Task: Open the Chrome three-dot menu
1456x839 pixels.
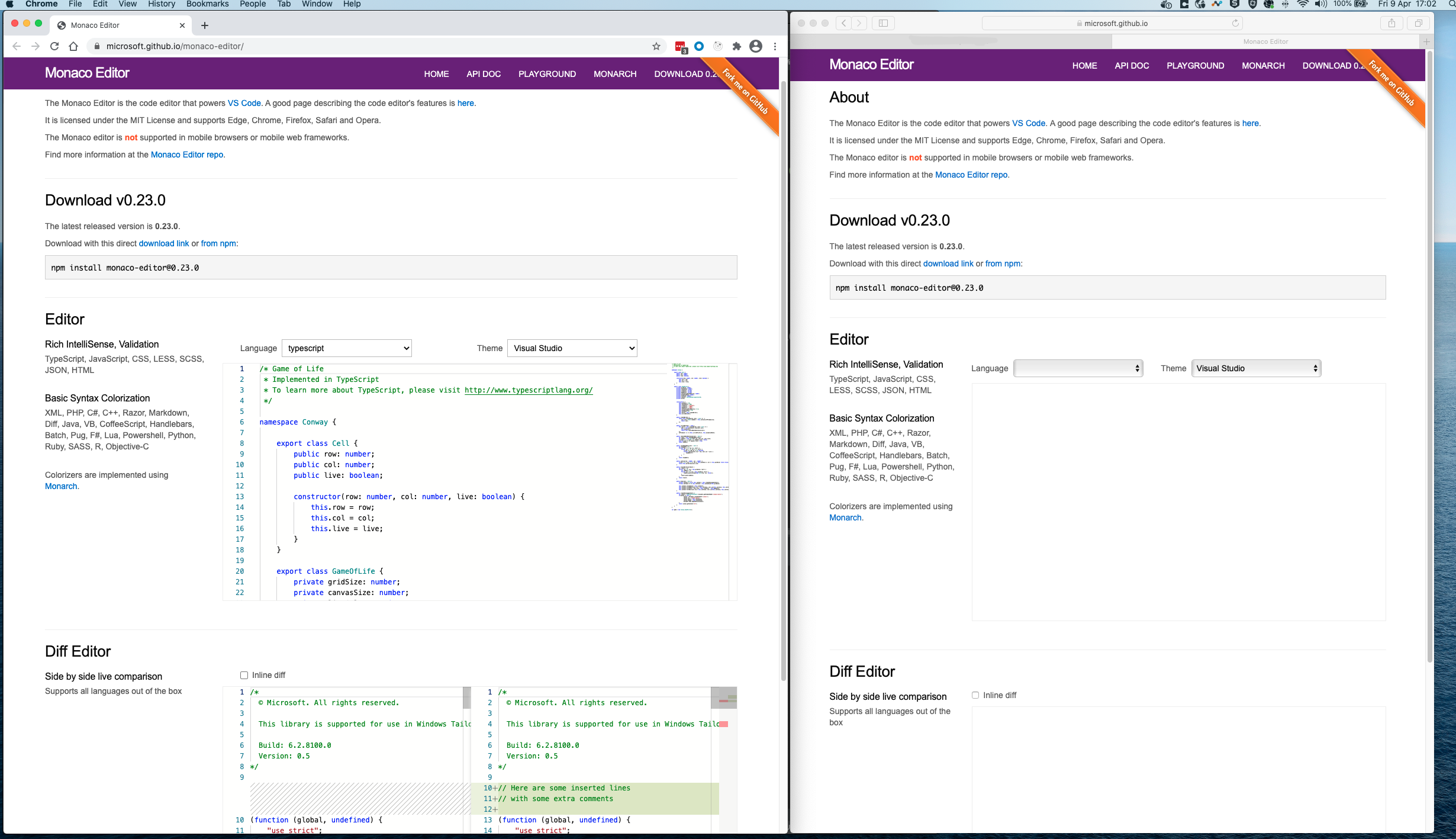Action: (x=775, y=46)
